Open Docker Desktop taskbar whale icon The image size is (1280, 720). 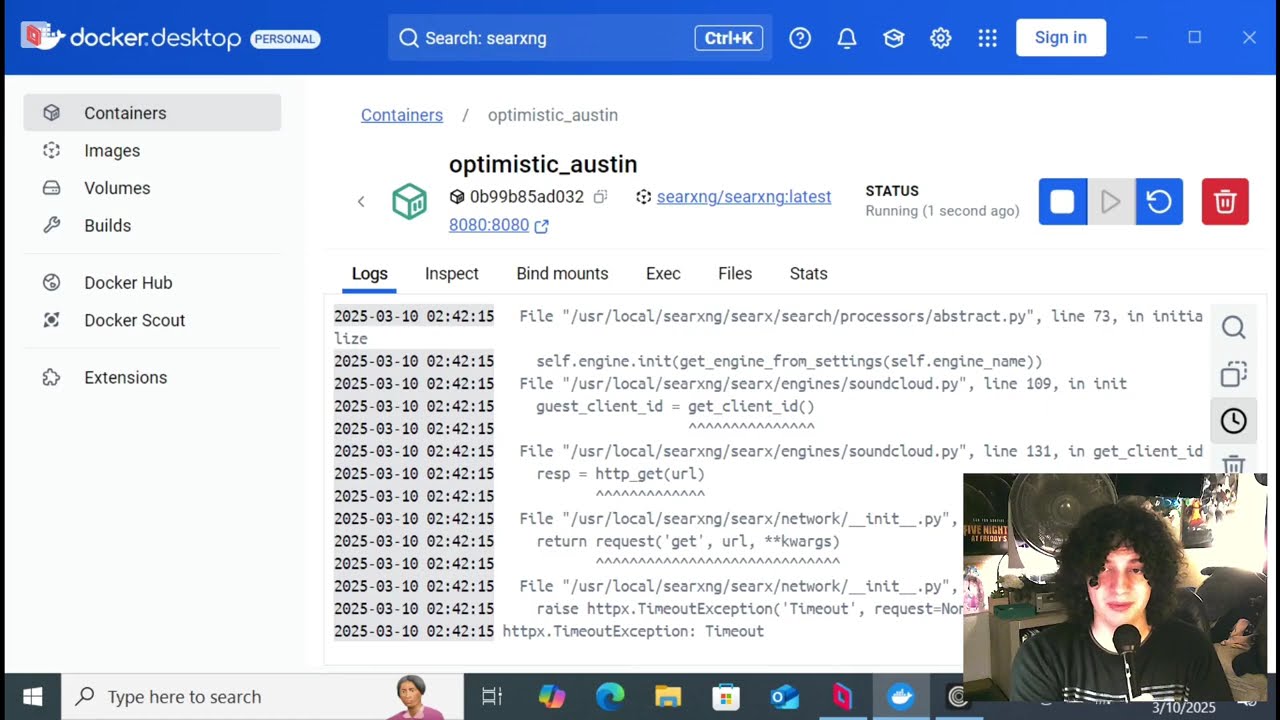pos(901,696)
